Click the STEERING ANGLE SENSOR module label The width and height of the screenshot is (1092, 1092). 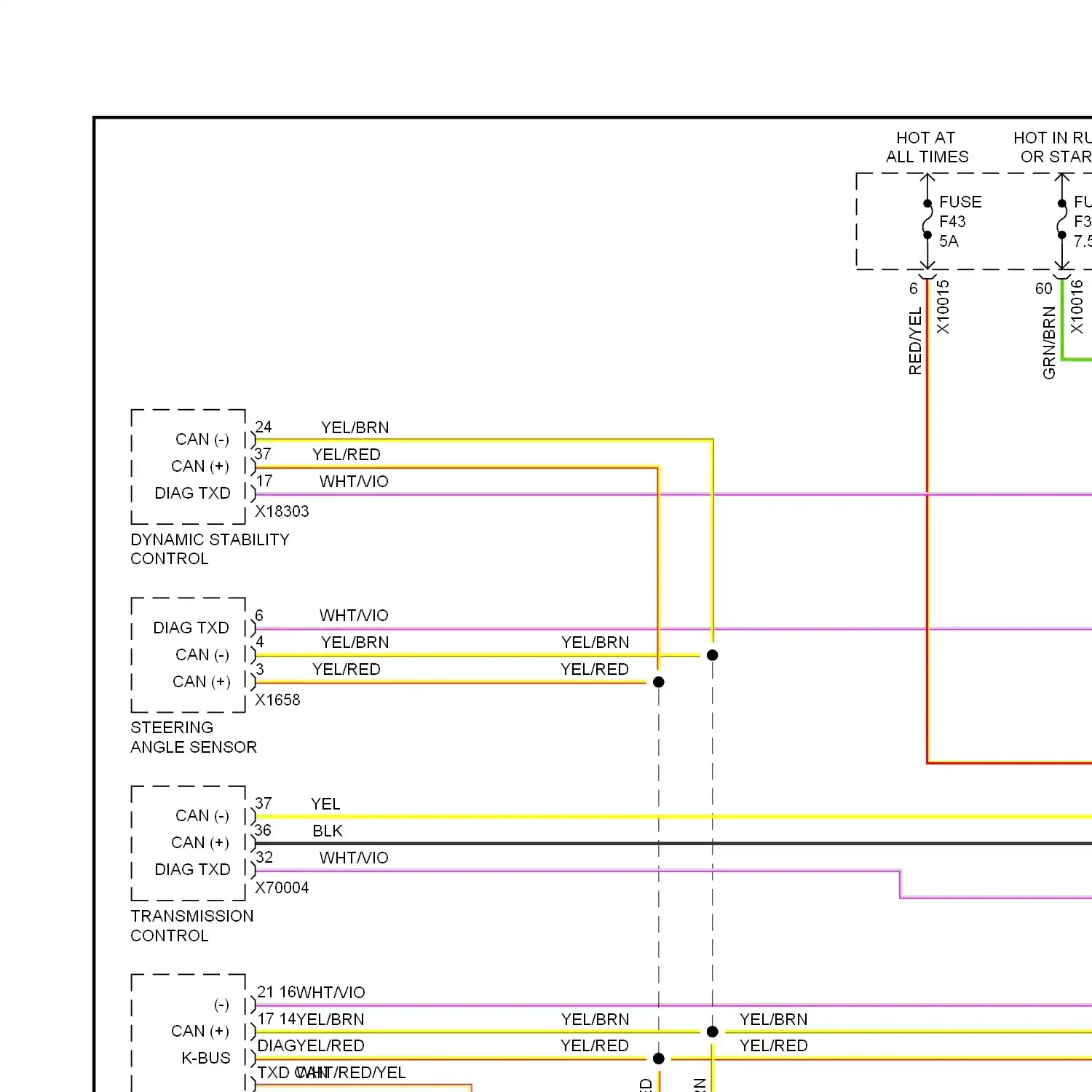[x=194, y=737]
